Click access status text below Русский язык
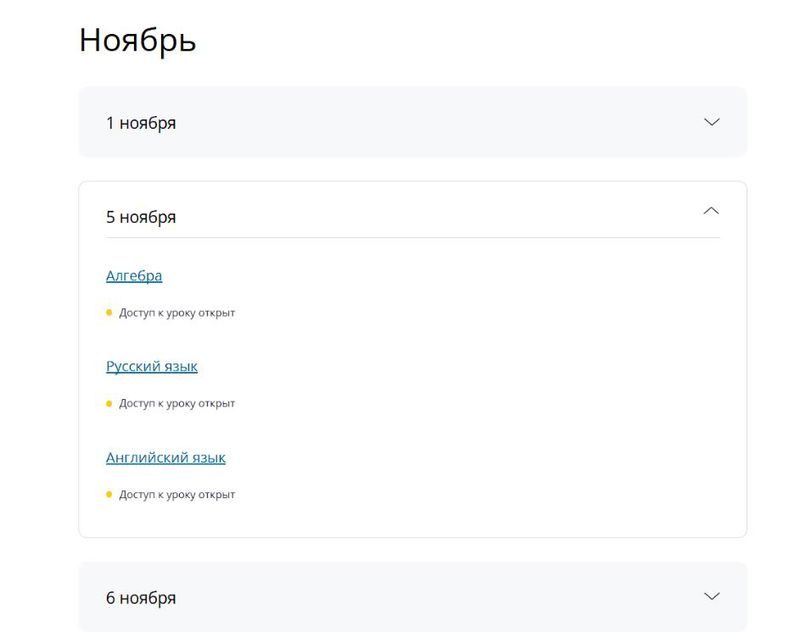Screen dimensions: 800x632 tap(177, 404)
